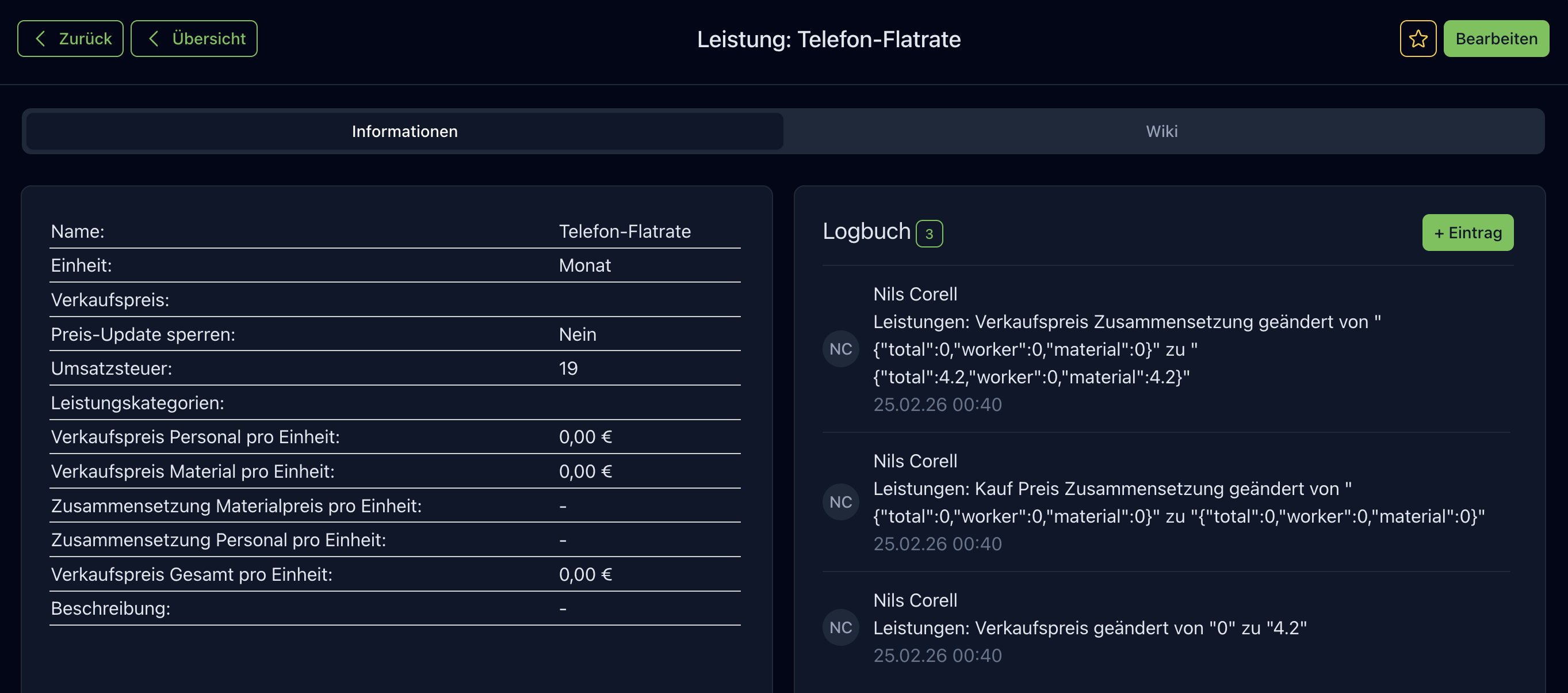Click the NC avatar of last log entry
Viewport: 1568px width, 693px height.
[x=840, y=627]
